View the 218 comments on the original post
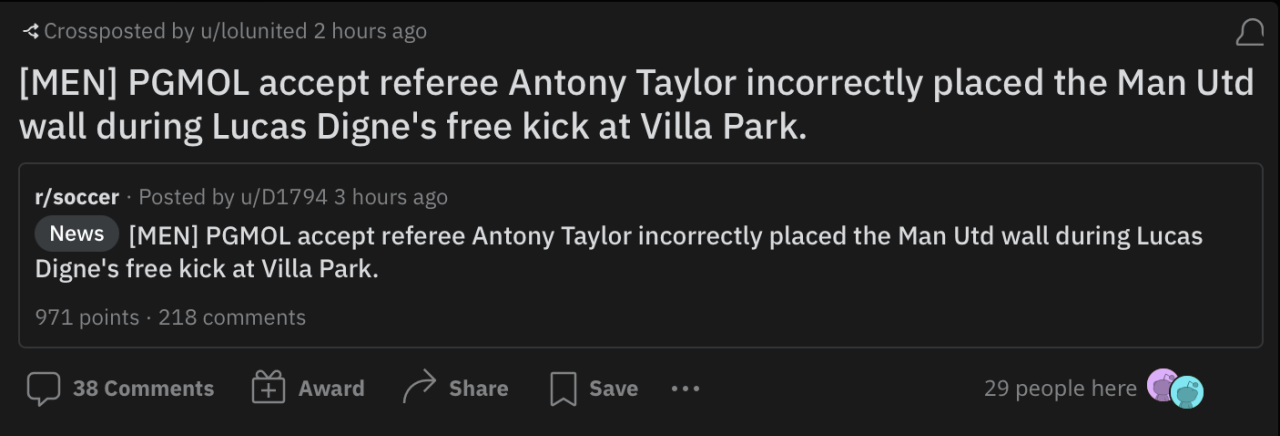This screenshot has height=436, width=1280. [x=232, y=318]
